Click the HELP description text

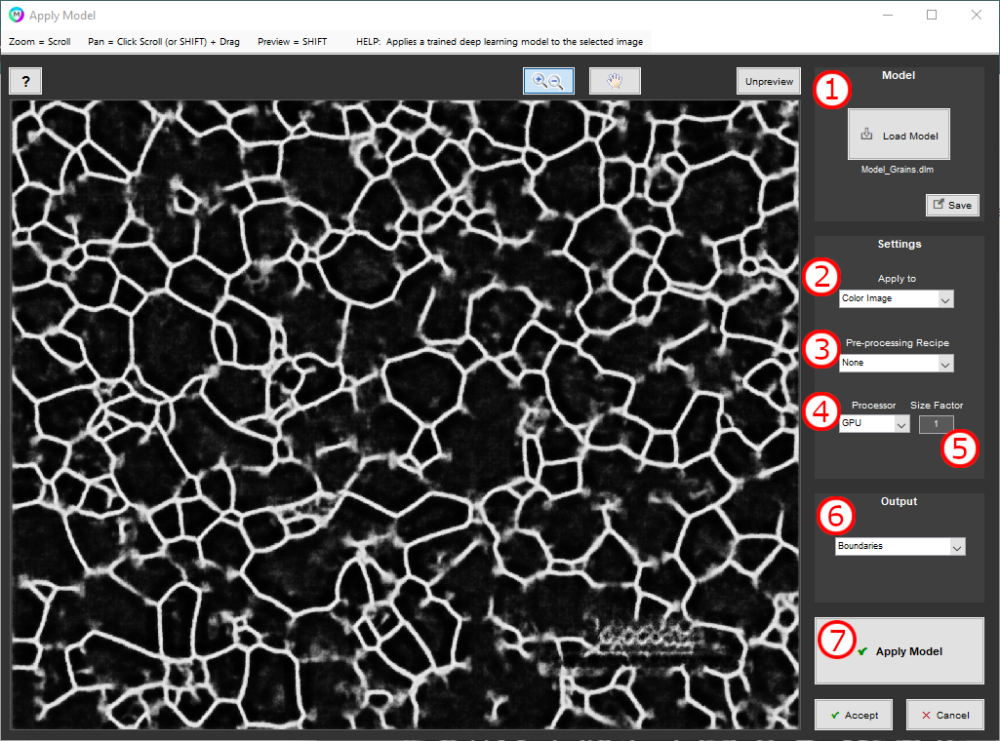[x=499, y=41]
